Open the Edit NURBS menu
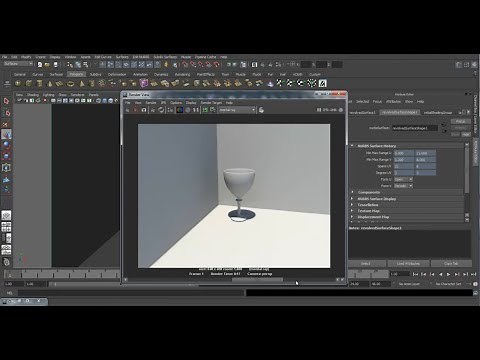Viewport: 480px width, 360px height. click(x=141, y=57)
